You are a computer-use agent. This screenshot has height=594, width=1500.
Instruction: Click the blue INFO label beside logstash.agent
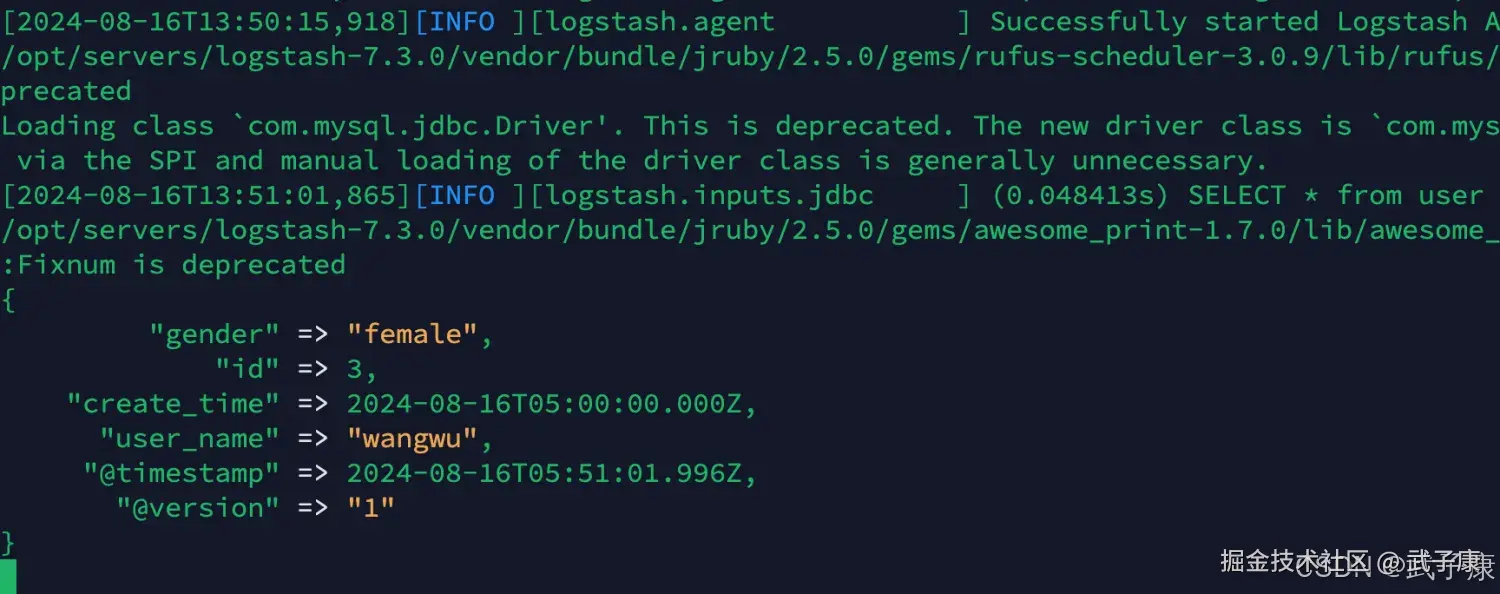[x=461, y=22]
